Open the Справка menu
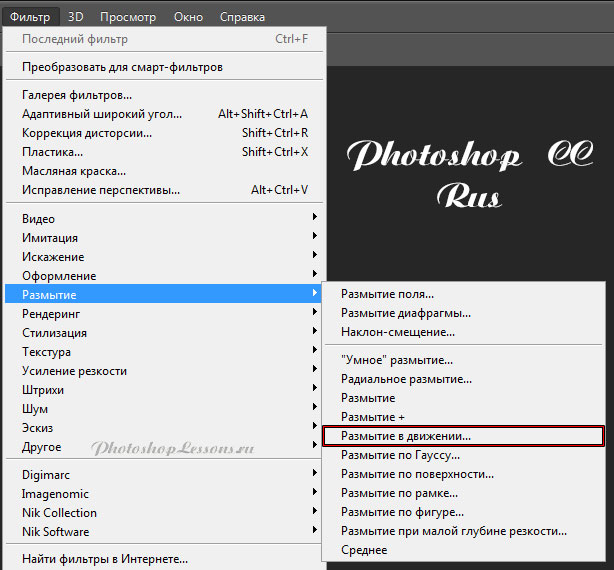The image size is (614, 570). tap(242, 17)
